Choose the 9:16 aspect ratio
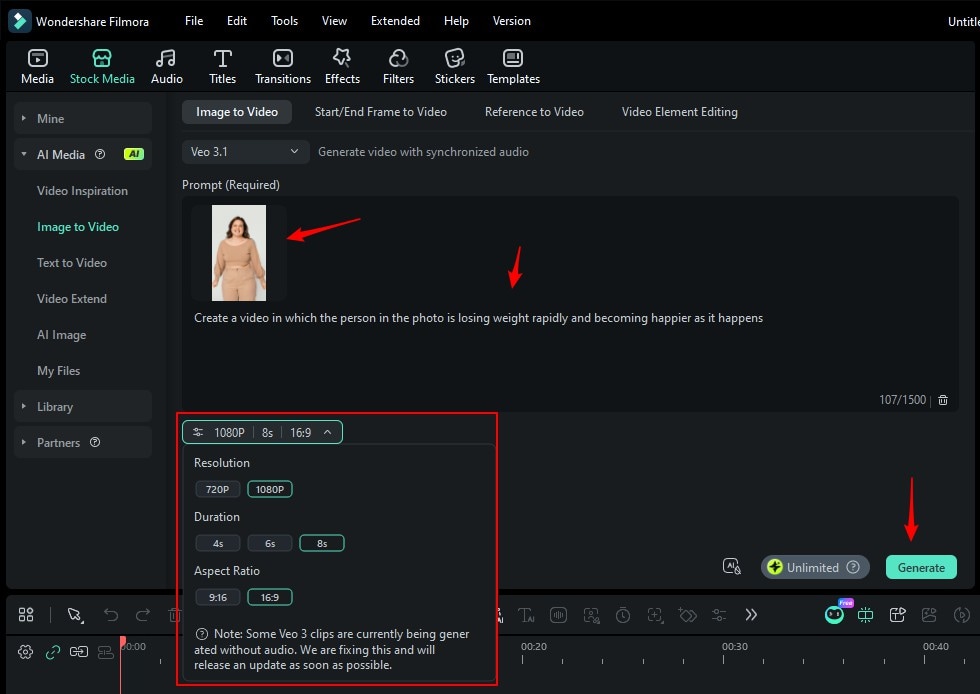The height and width of the screenshot is (694, 980). tap(218, 596)
